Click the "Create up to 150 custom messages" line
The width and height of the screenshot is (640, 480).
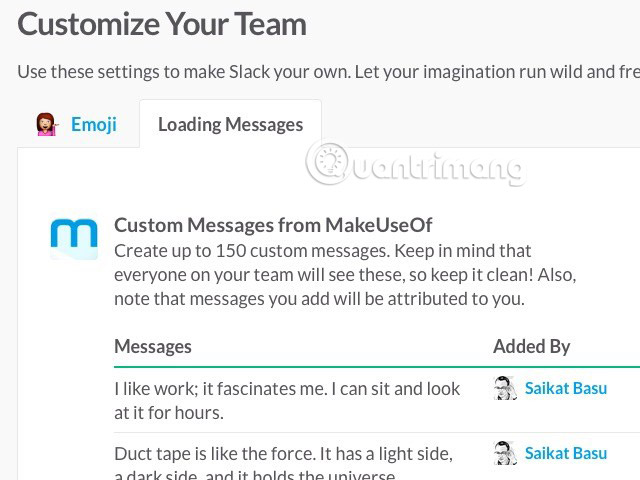322,250
